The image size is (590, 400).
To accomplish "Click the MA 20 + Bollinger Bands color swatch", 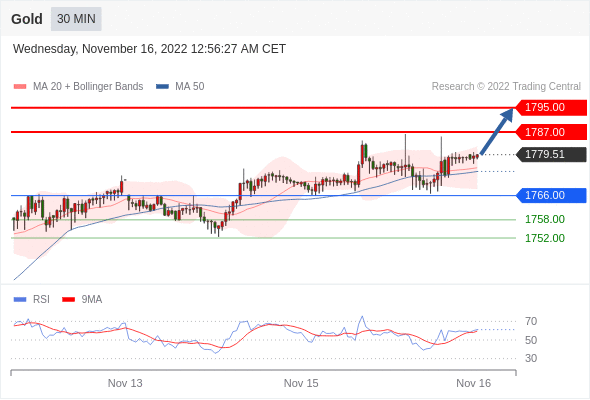I will 20,87.
